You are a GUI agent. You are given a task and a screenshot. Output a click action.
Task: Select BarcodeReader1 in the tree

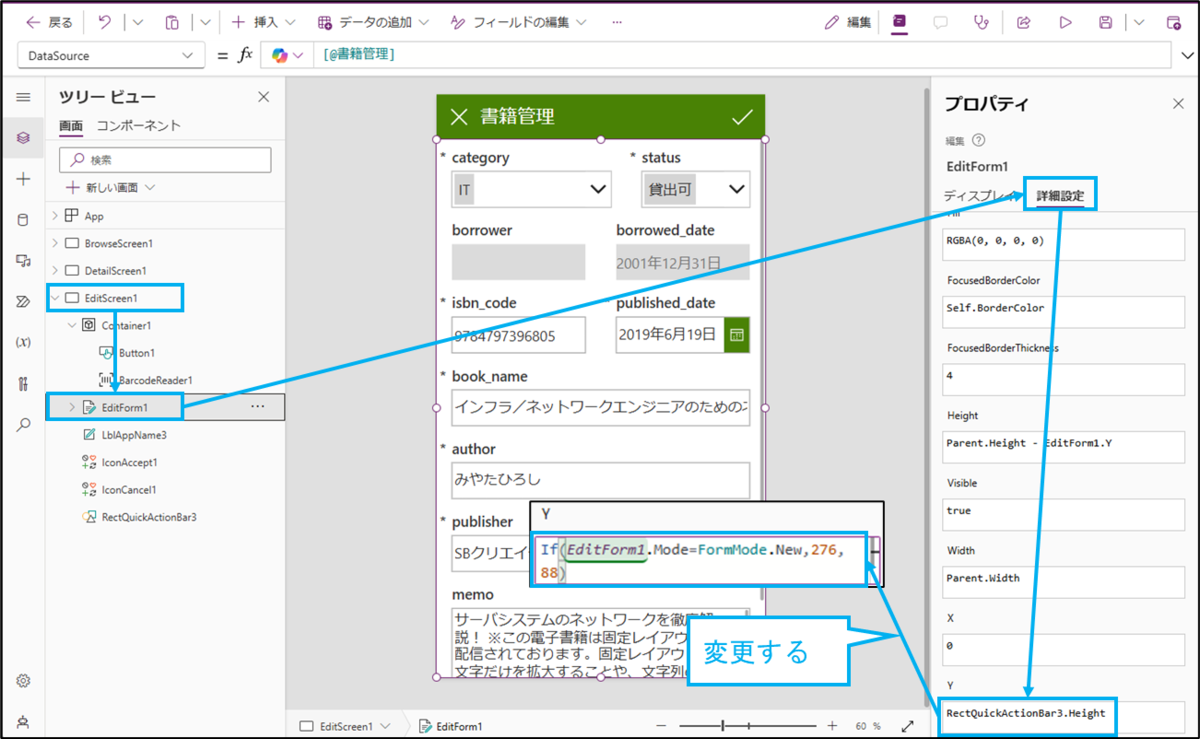[x=156, y=380]
